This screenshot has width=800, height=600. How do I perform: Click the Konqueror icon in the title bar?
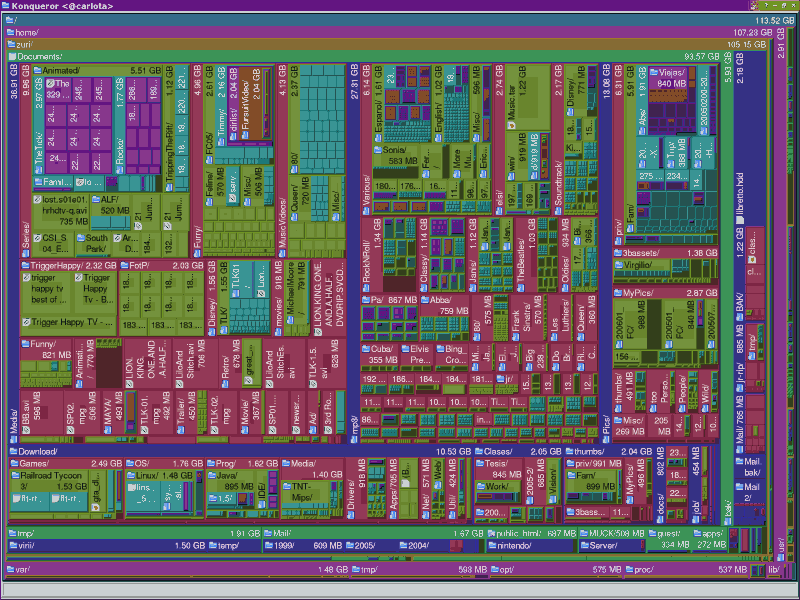8,4
